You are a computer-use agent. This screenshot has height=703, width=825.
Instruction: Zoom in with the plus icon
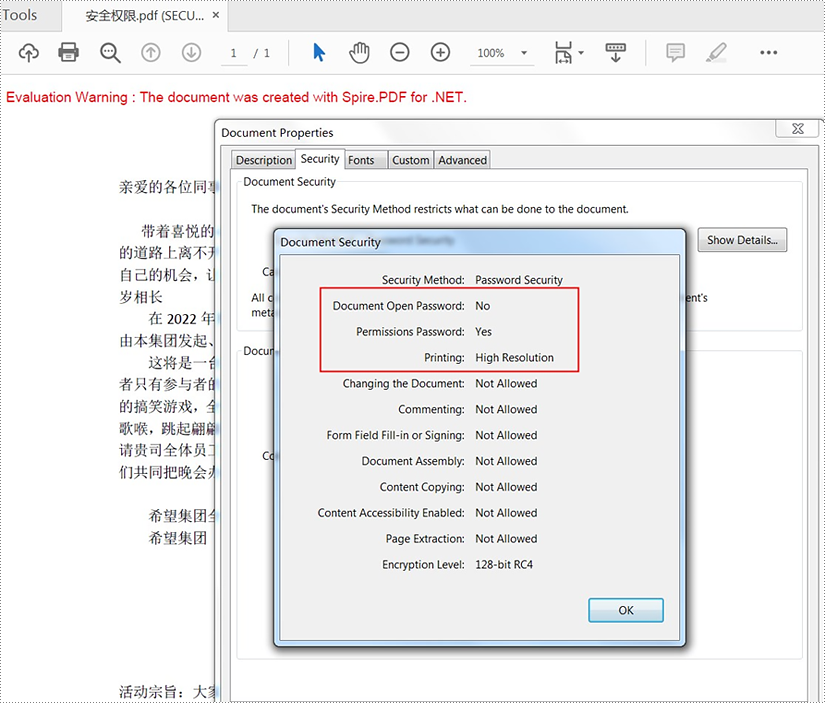pos(440,53)
